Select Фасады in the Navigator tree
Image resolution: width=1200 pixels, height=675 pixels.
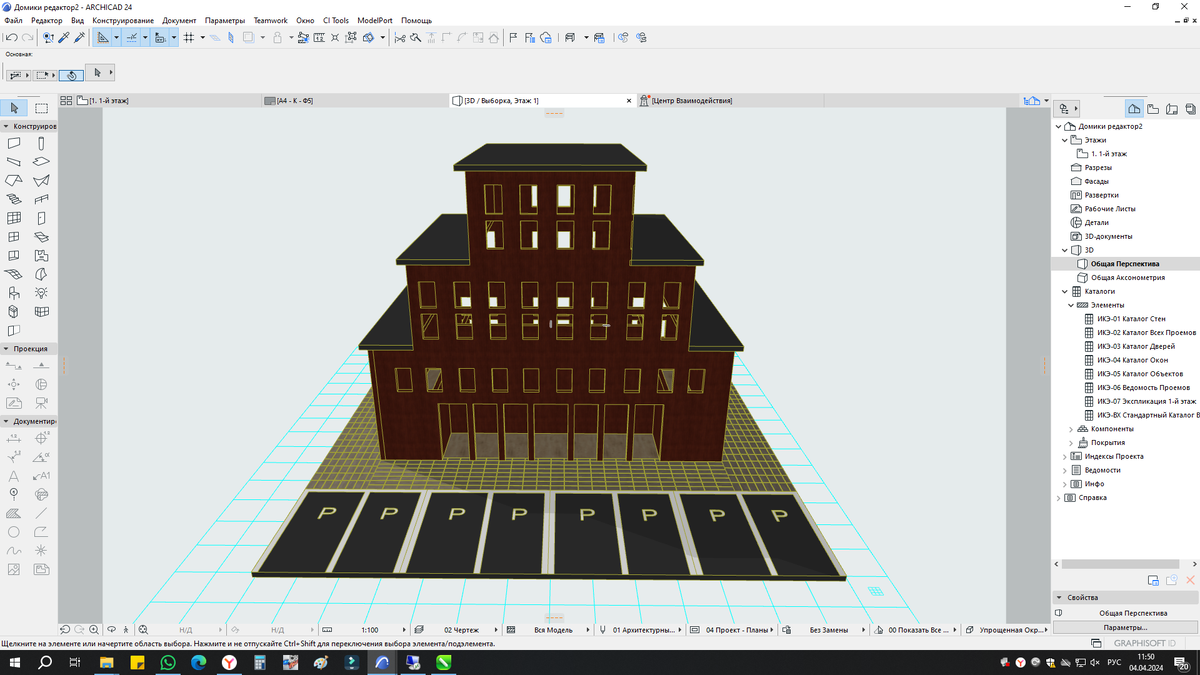(x=1097, y=182)
